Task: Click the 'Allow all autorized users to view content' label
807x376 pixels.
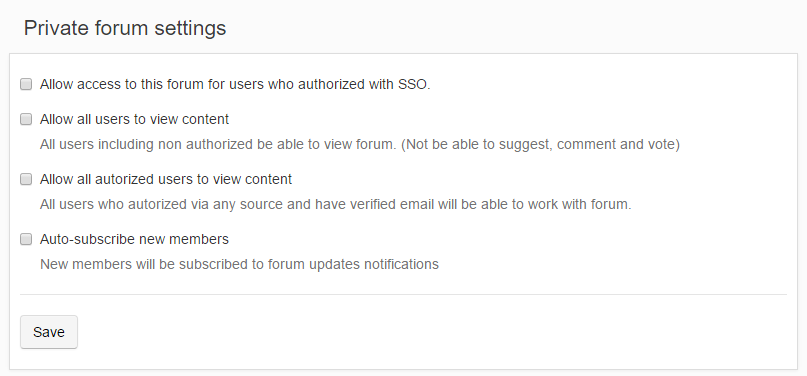Action: tap(166, 179)
